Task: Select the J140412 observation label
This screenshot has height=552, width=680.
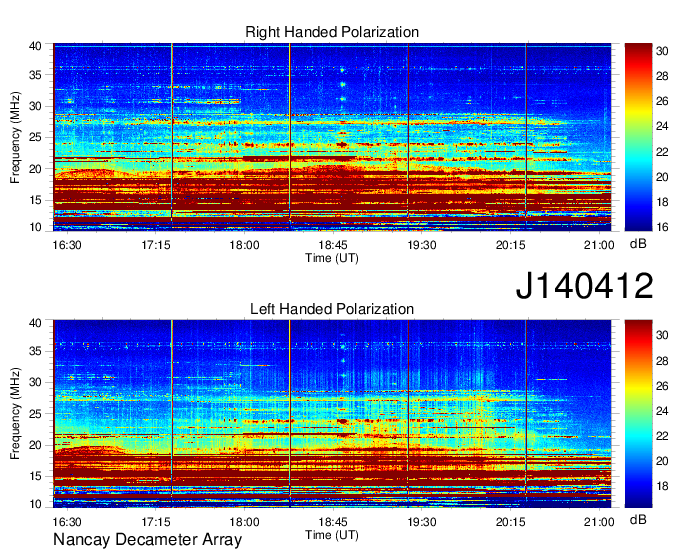Action: (x=584, y=285)
